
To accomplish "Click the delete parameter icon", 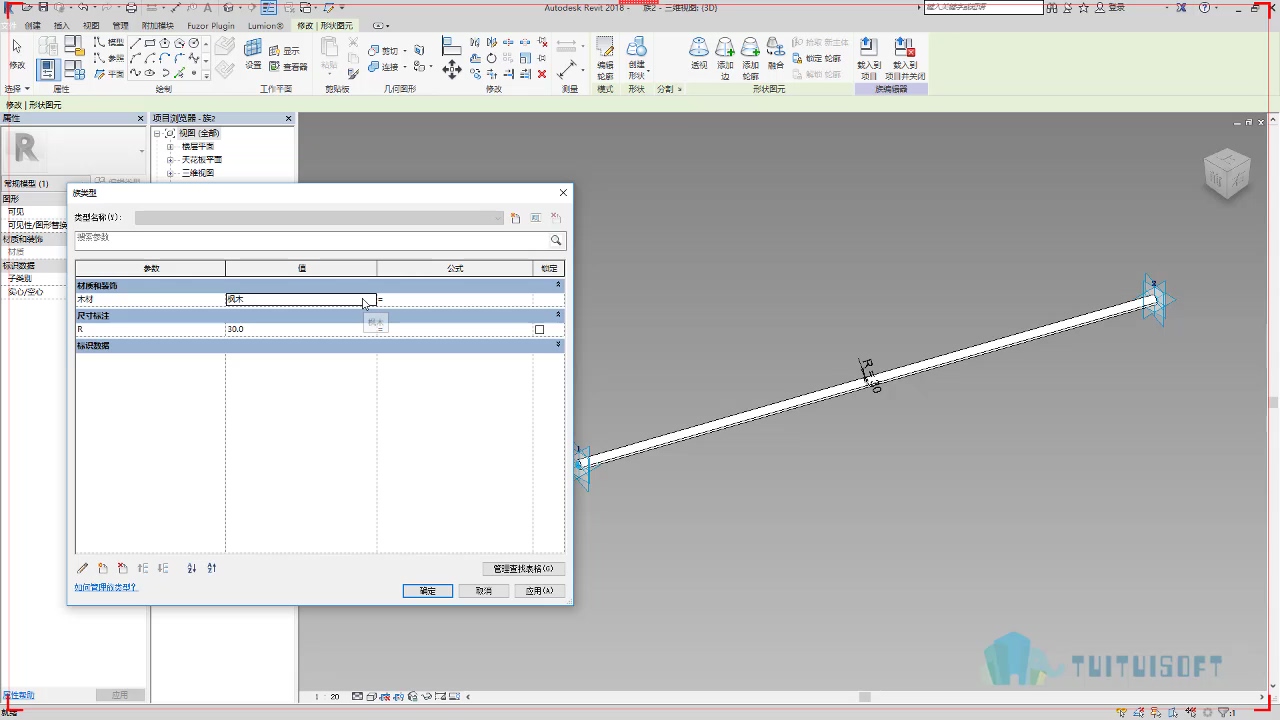I will pos(123,568).
